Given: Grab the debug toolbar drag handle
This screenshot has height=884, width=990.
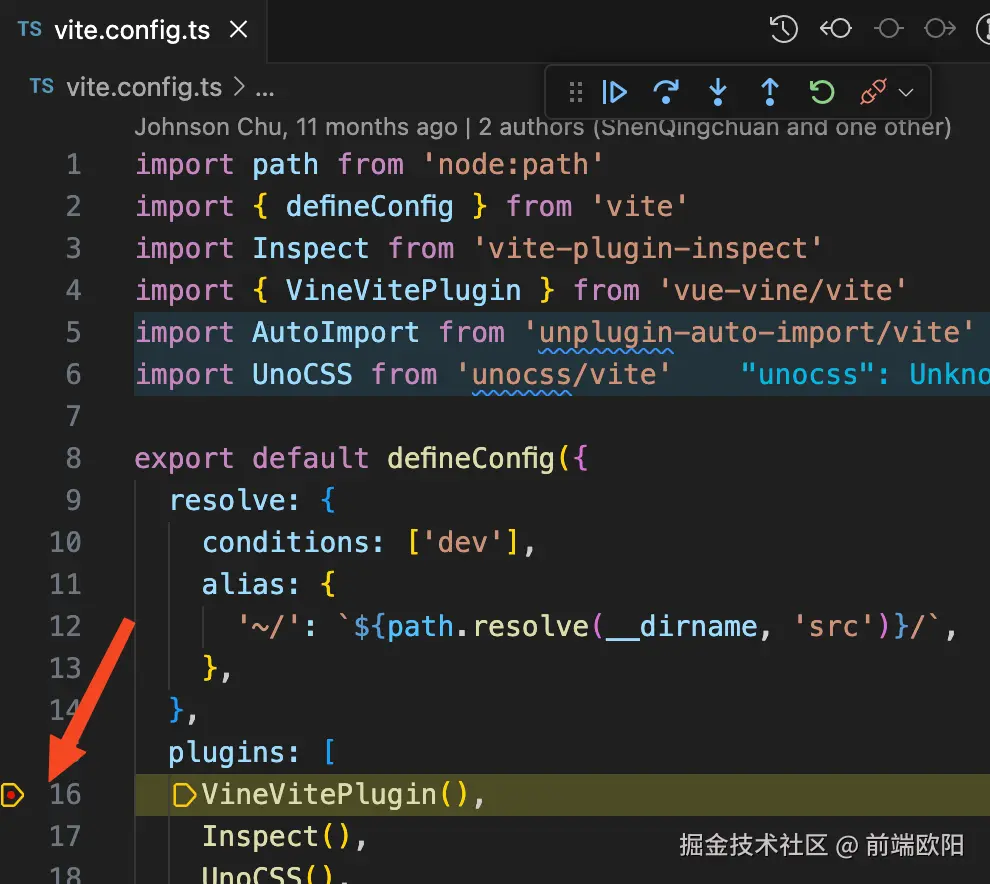Looking at the screenshot, I should tap(575, 92).
